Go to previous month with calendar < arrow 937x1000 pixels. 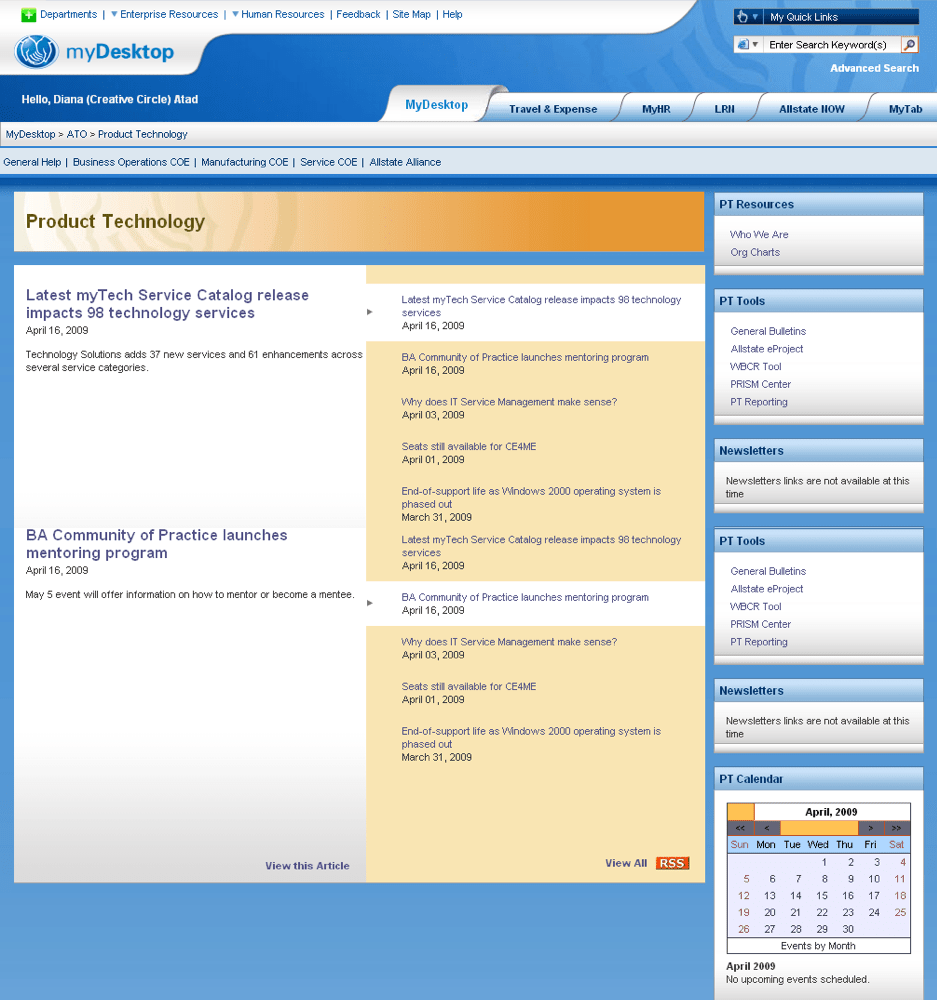point(767,828)
